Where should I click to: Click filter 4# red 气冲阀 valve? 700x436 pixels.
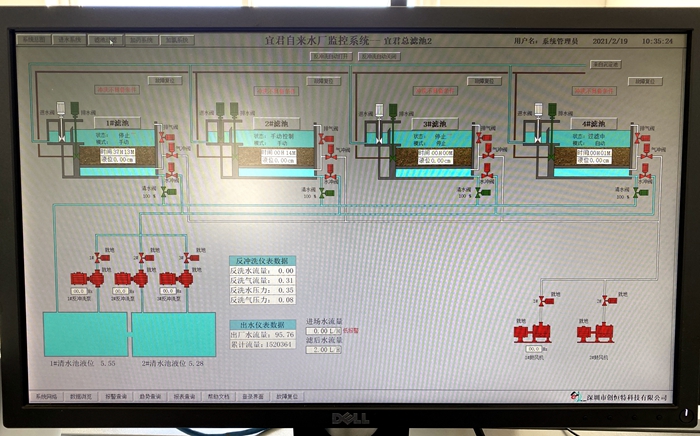click(646, 152)
